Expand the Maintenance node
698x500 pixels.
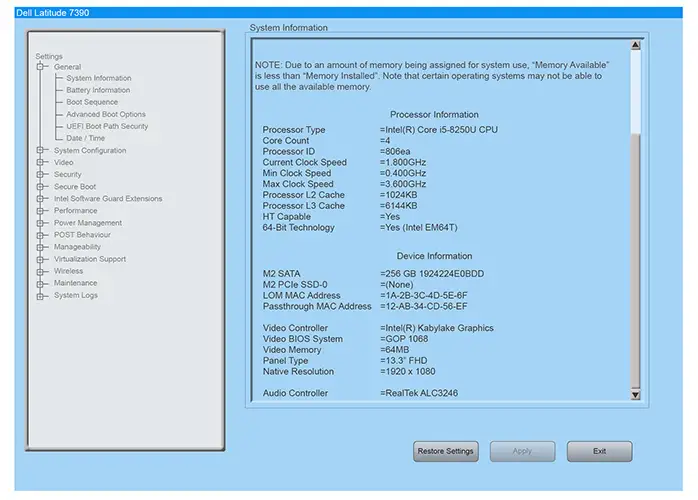[x=40, y=283]
